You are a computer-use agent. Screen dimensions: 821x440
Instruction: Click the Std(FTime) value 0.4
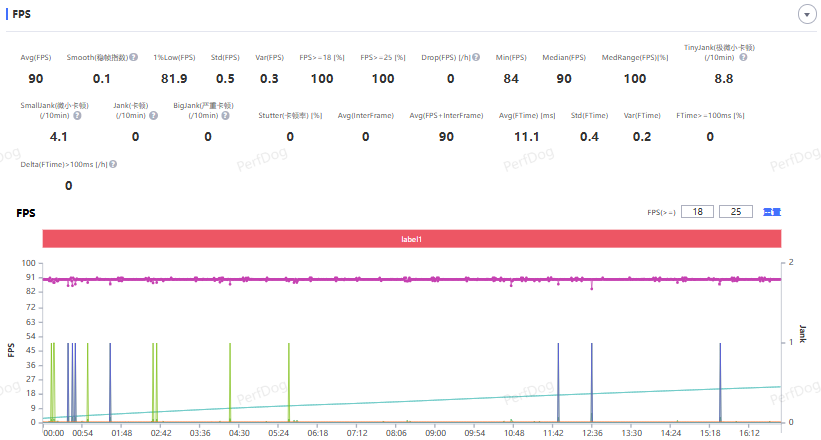[589, 137]
